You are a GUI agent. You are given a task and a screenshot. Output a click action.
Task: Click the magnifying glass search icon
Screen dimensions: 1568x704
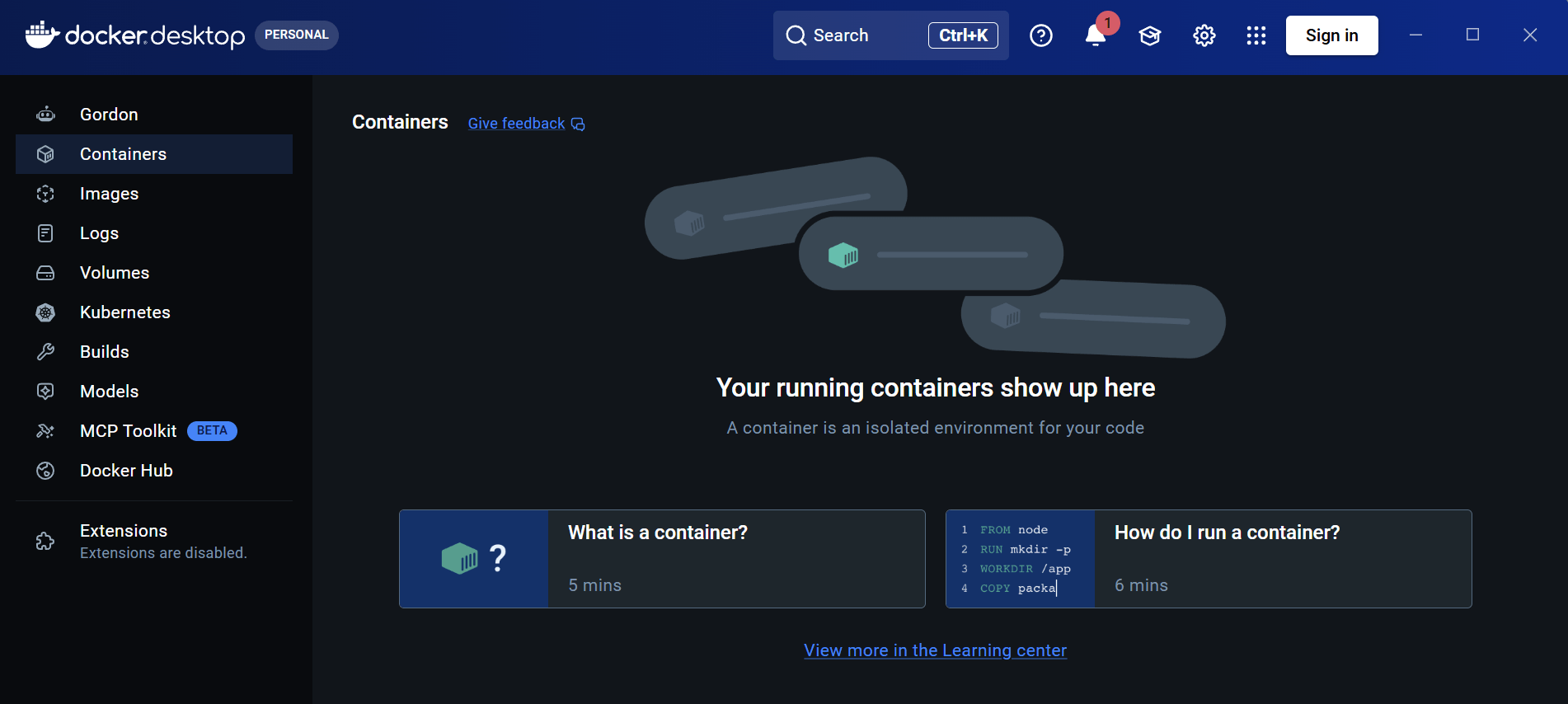796,35
